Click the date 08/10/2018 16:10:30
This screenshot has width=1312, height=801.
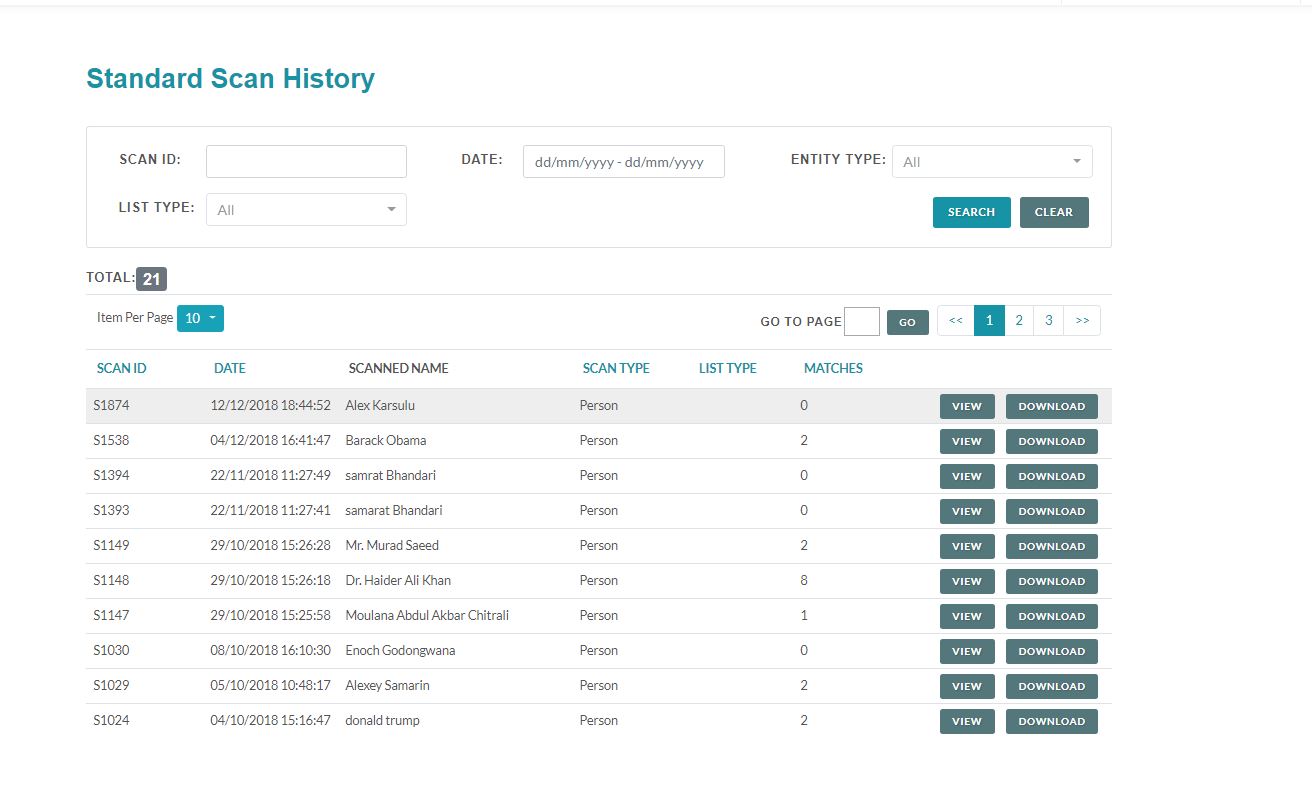[270, 650]
